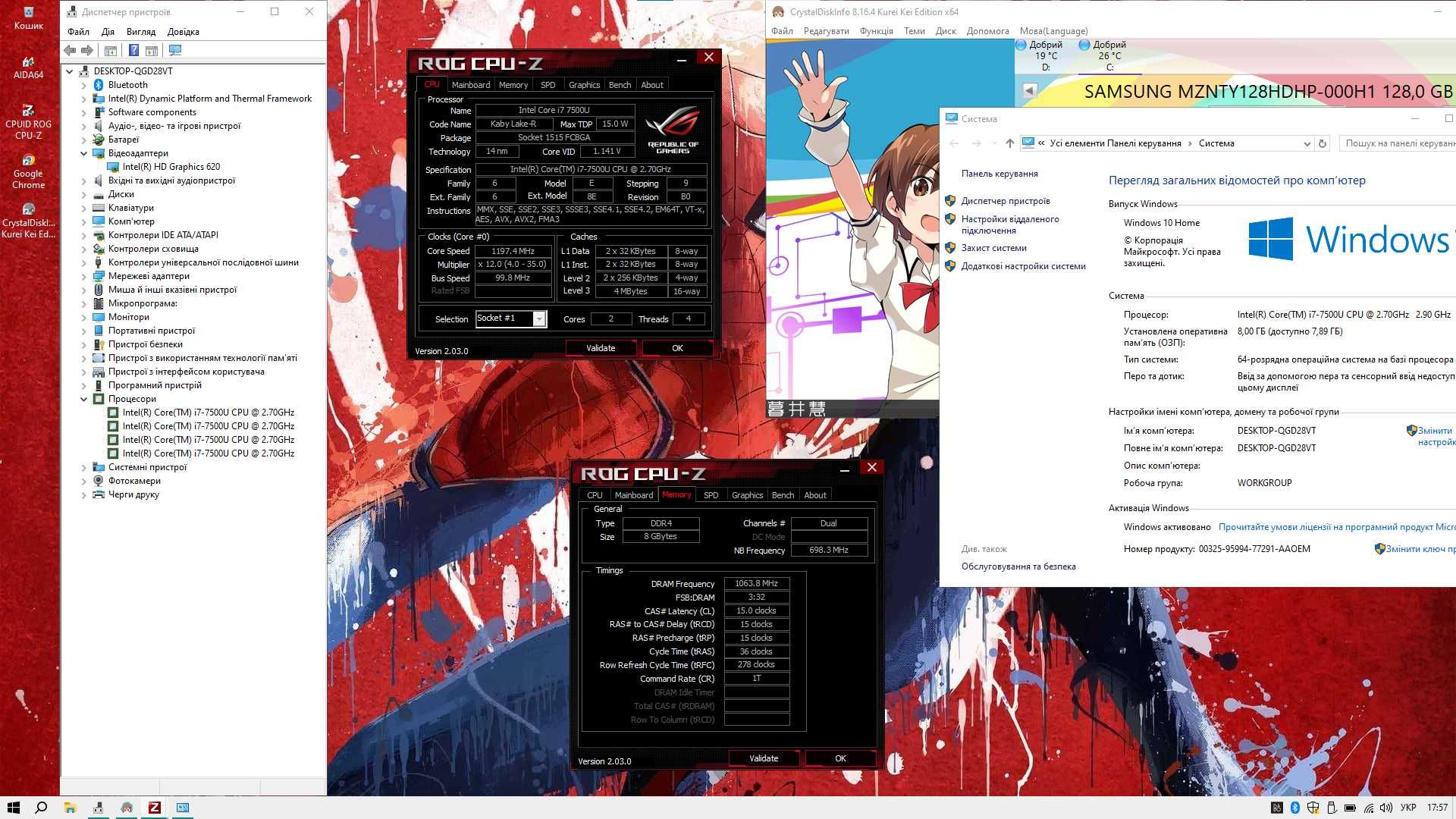
Task: Click the refresh button beside System address bar
Action: coord(1323,143)
